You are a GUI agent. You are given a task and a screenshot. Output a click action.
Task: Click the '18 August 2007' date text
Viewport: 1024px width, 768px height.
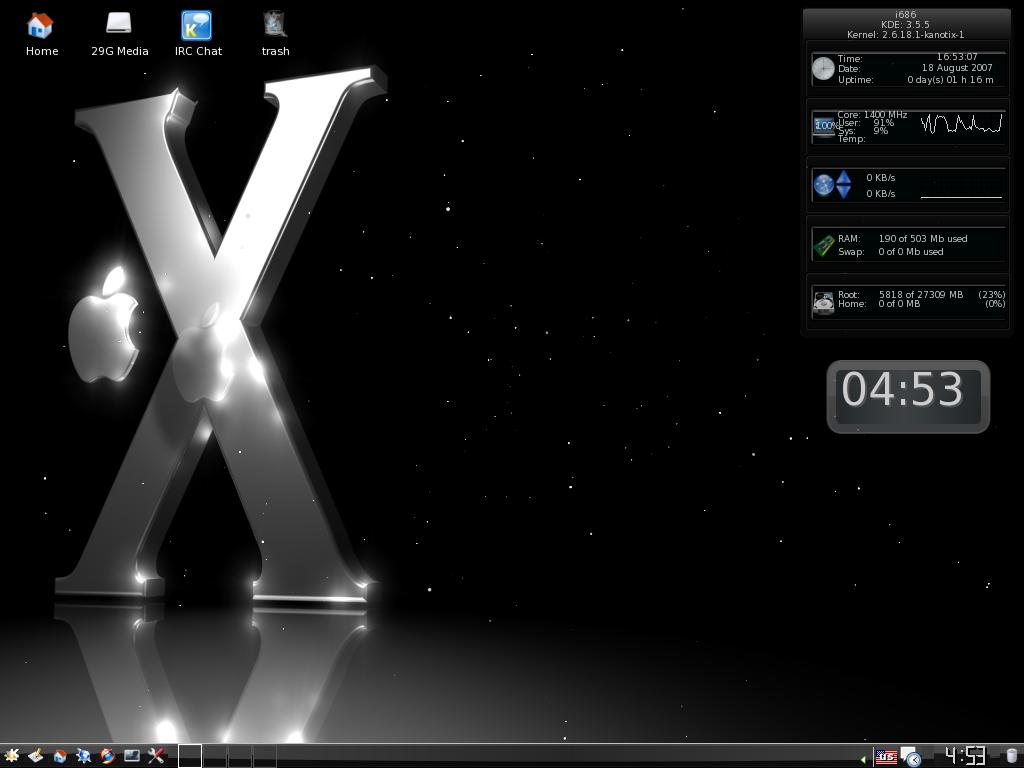point(957,68)
